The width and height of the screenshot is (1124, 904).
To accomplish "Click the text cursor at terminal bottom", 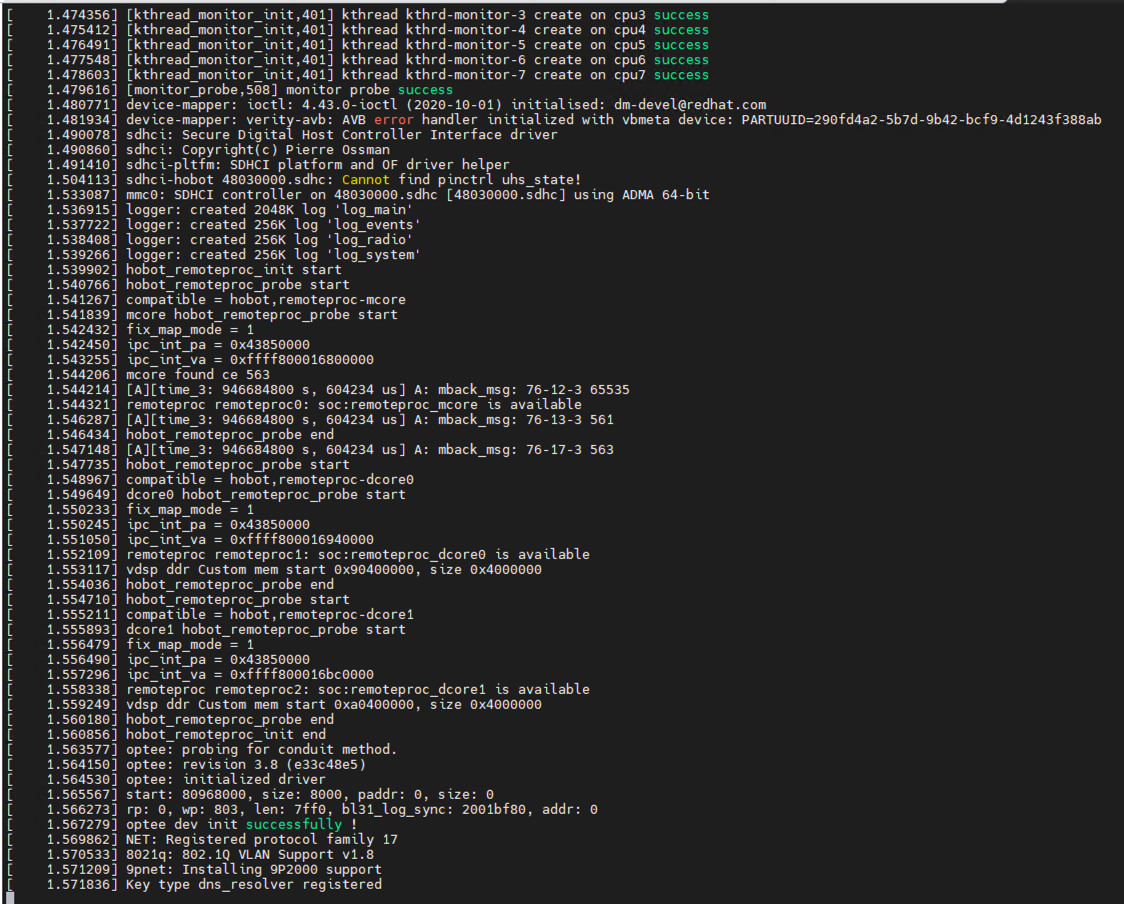I will pyautogui.click(x=10, y=897).
